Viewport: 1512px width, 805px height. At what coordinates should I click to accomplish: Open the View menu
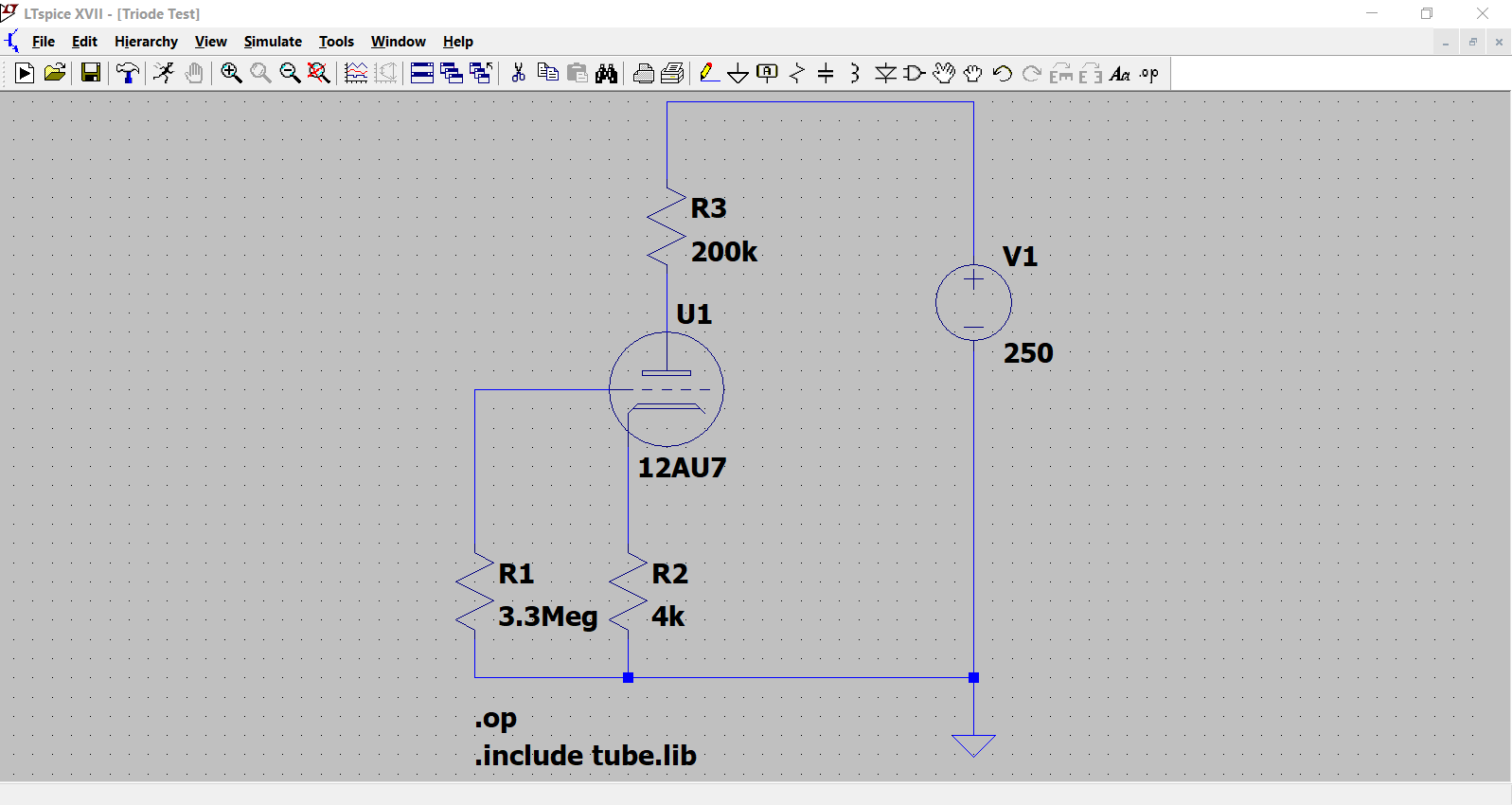coord(210,42)
